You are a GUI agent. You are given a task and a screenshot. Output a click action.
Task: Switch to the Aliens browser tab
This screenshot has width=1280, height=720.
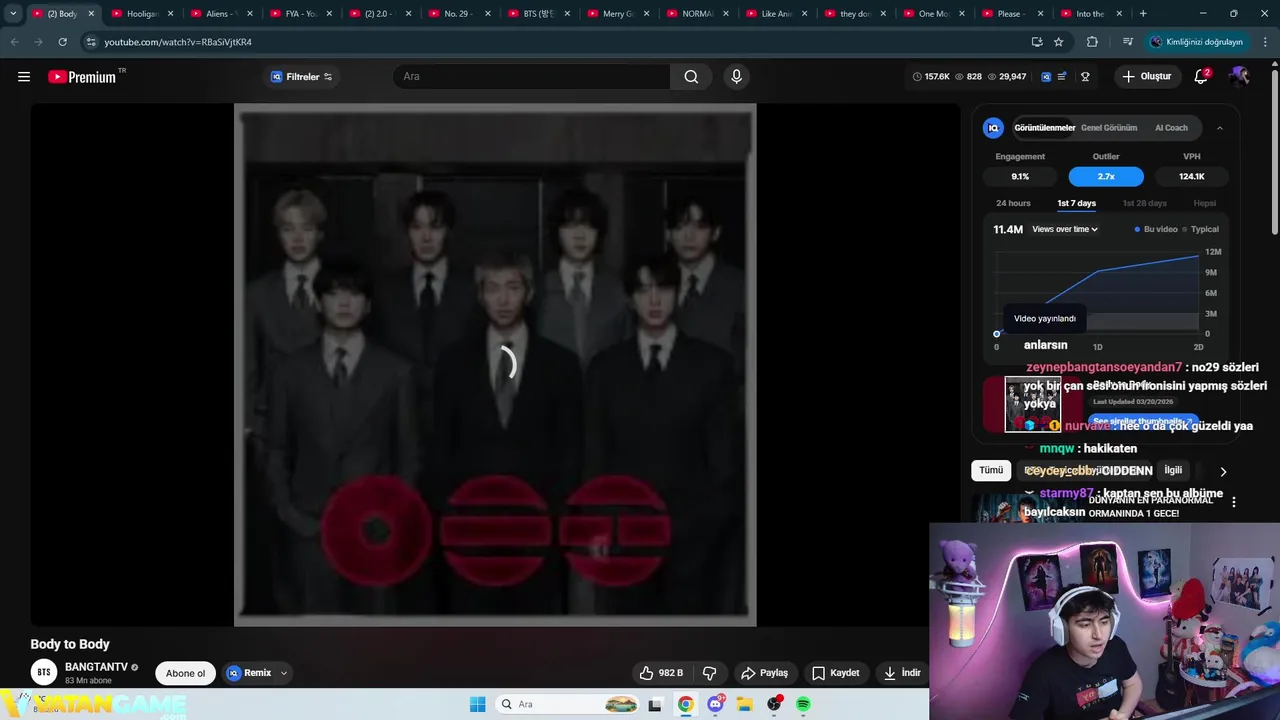pos(220,14)
